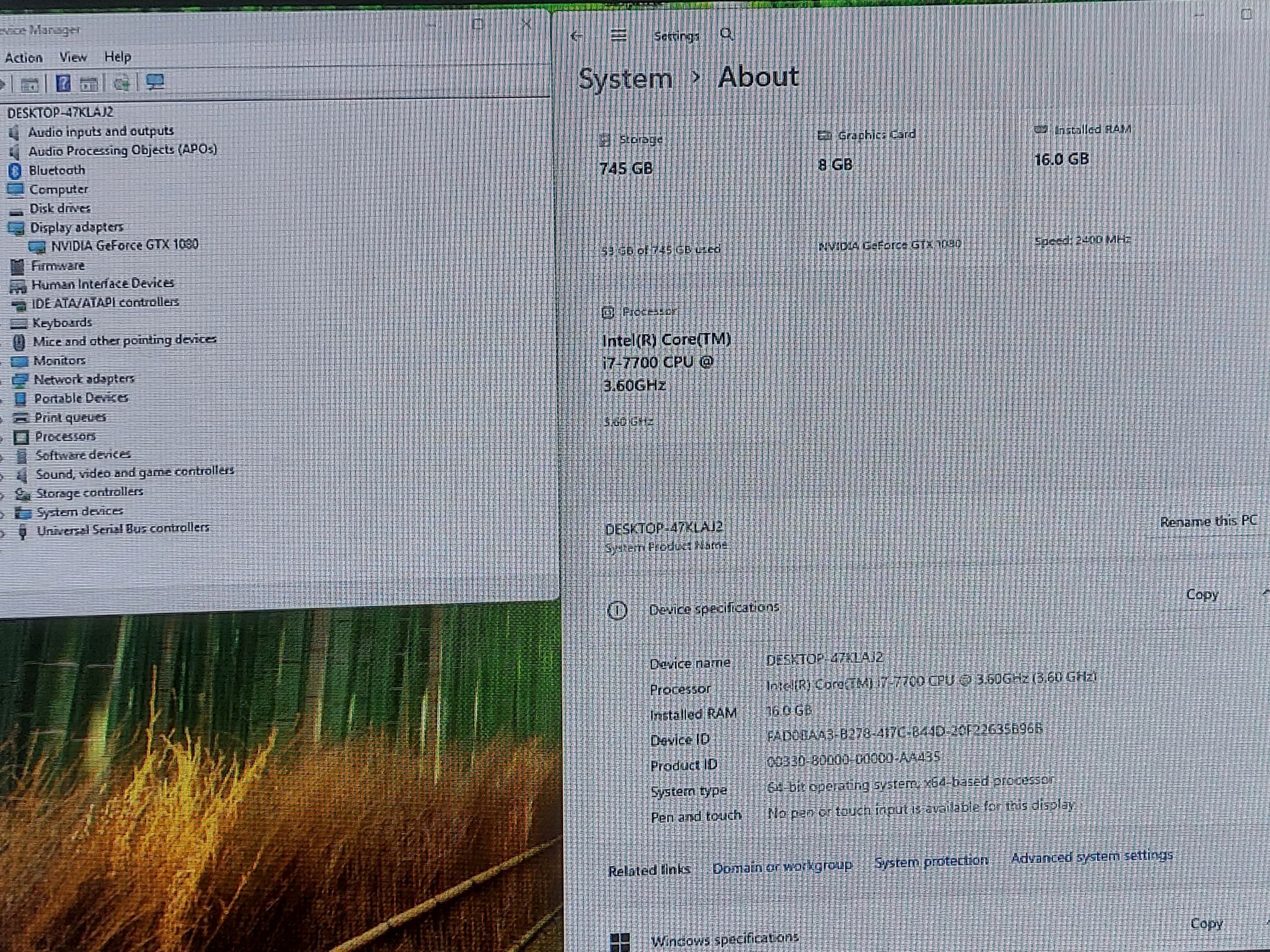The width and height of the screenshot is (1270, 952).
Task: Click the Network adapters icon
Action: click(x=20, y=380)
